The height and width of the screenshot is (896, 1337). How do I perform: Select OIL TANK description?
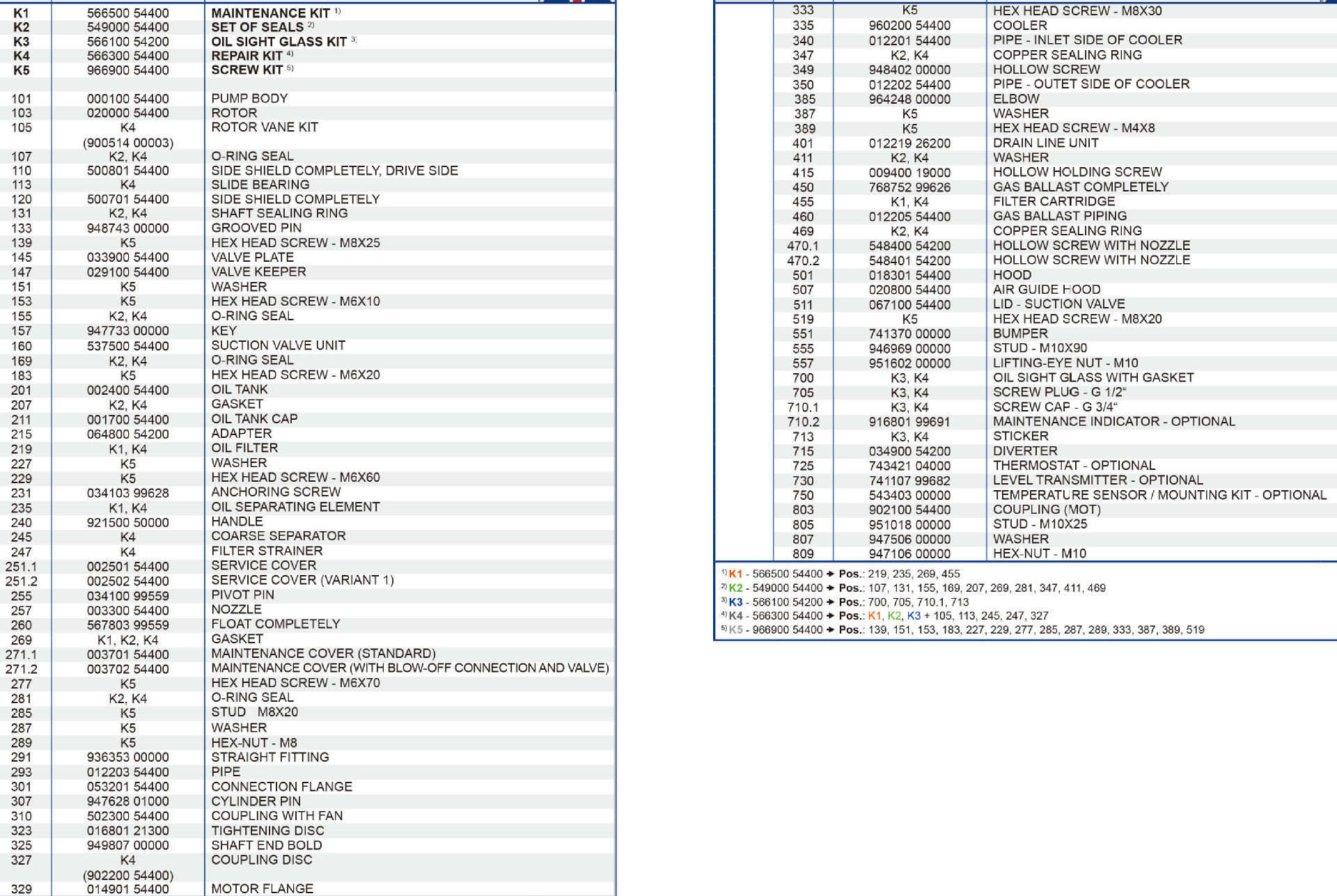(x=240, y=390)
